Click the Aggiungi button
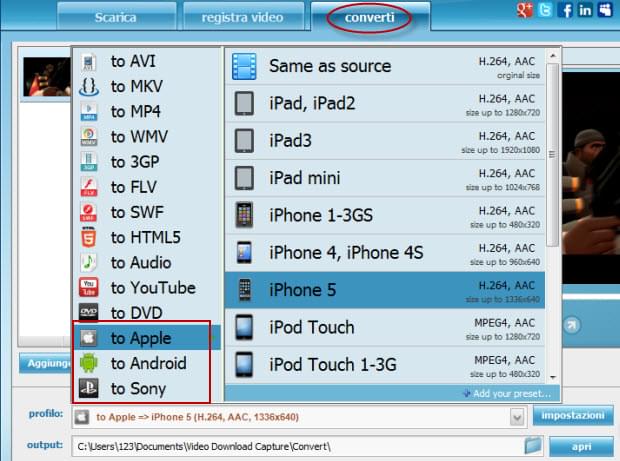 pos(46,363)
